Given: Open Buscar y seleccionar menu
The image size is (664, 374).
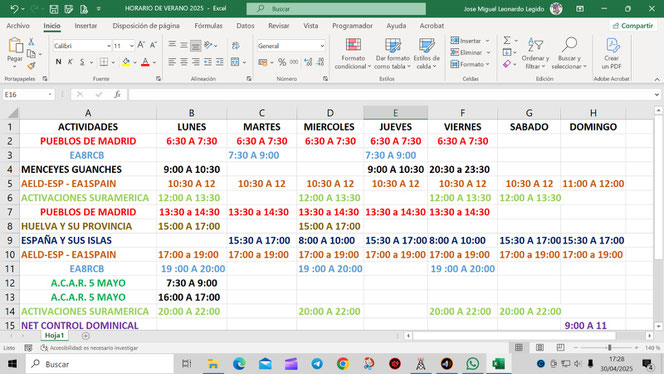Looking at the screenshot, I should 569,53.
